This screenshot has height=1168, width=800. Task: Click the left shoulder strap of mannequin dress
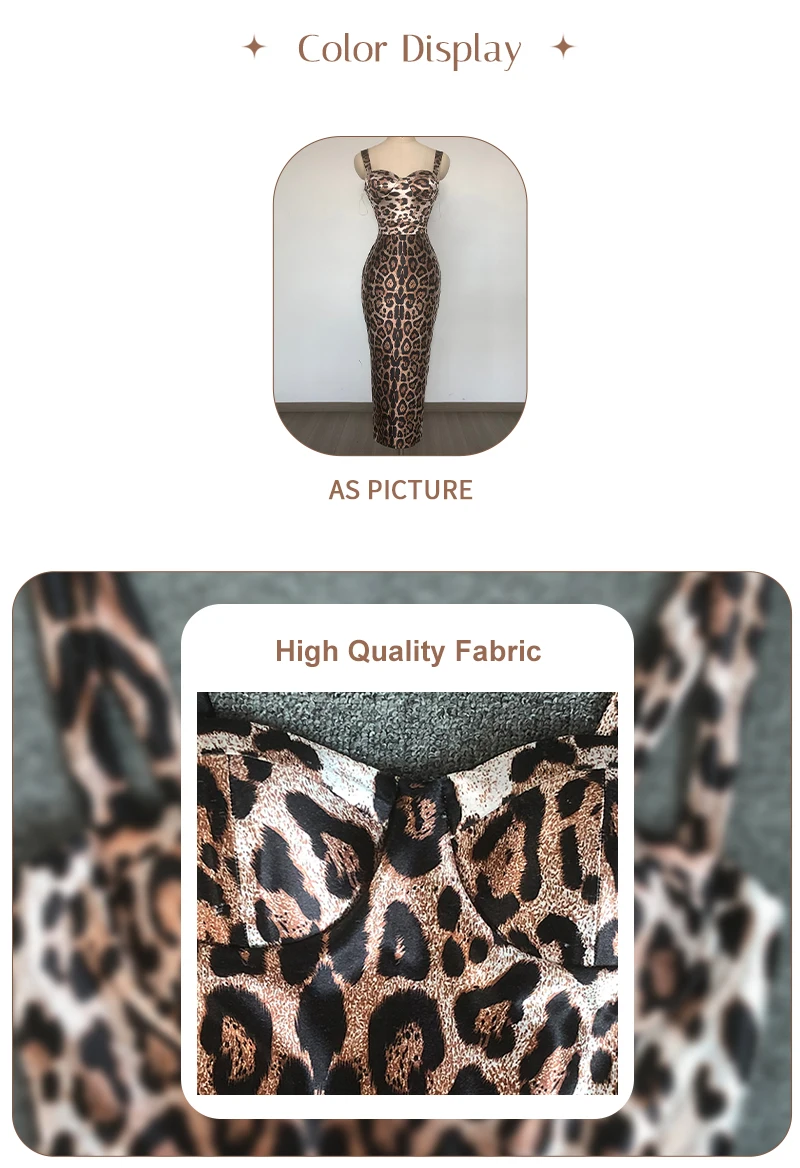pyautogui.click(x=366, y=160)
